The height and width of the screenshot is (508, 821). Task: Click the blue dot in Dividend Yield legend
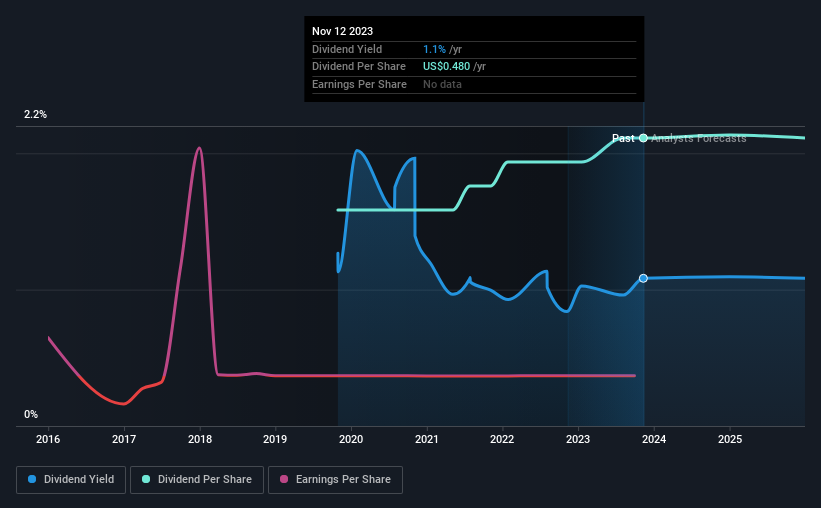pos(32,479)
